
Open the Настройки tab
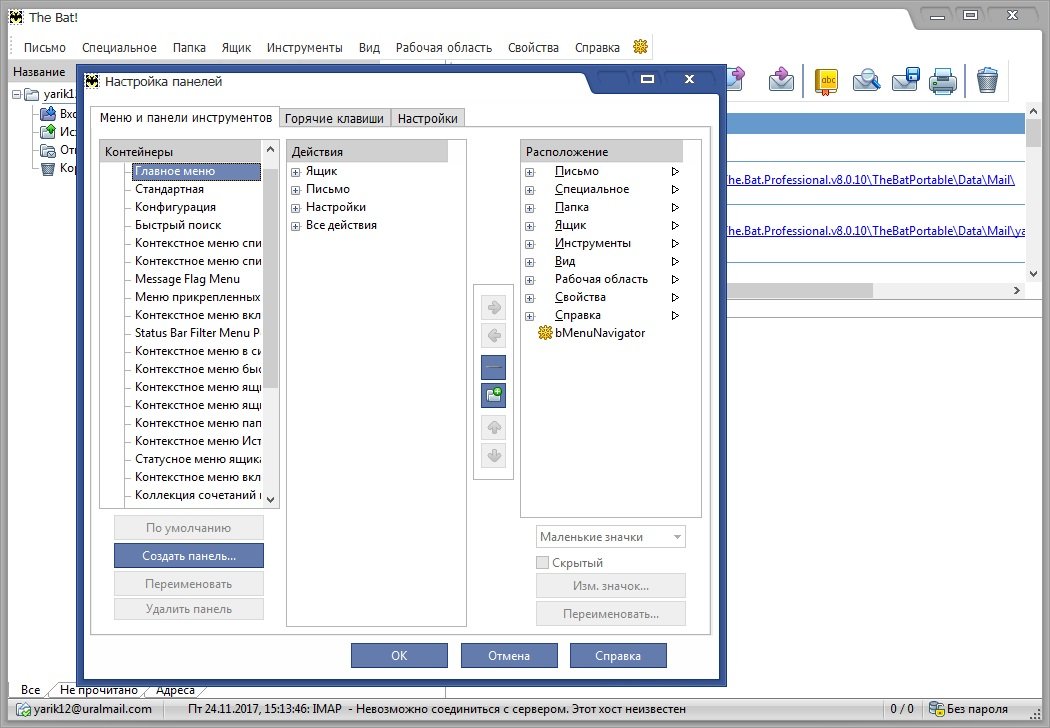pyautogui.click(x=427, y=118)
